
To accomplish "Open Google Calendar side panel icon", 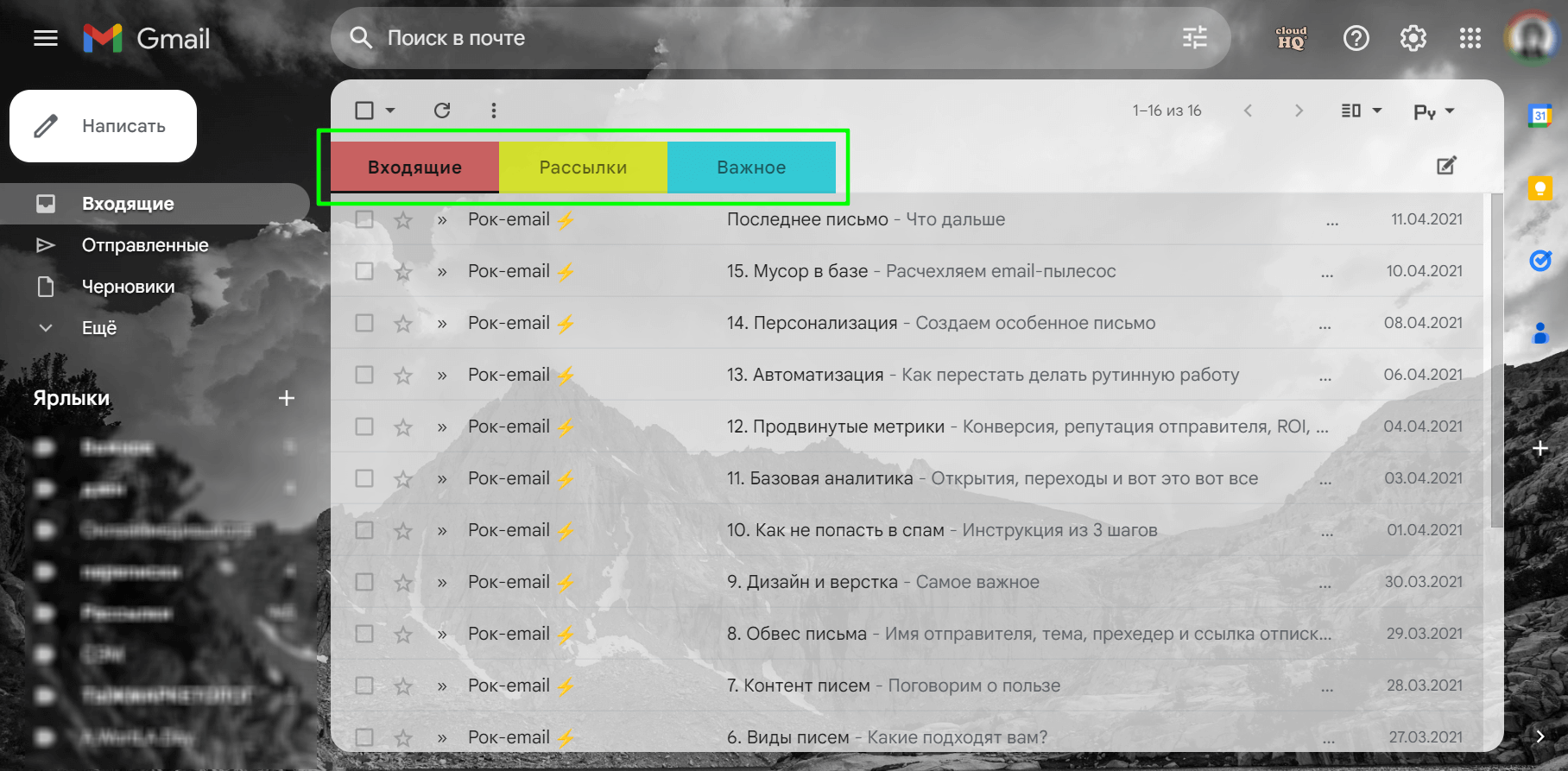I will point(1540,115).
